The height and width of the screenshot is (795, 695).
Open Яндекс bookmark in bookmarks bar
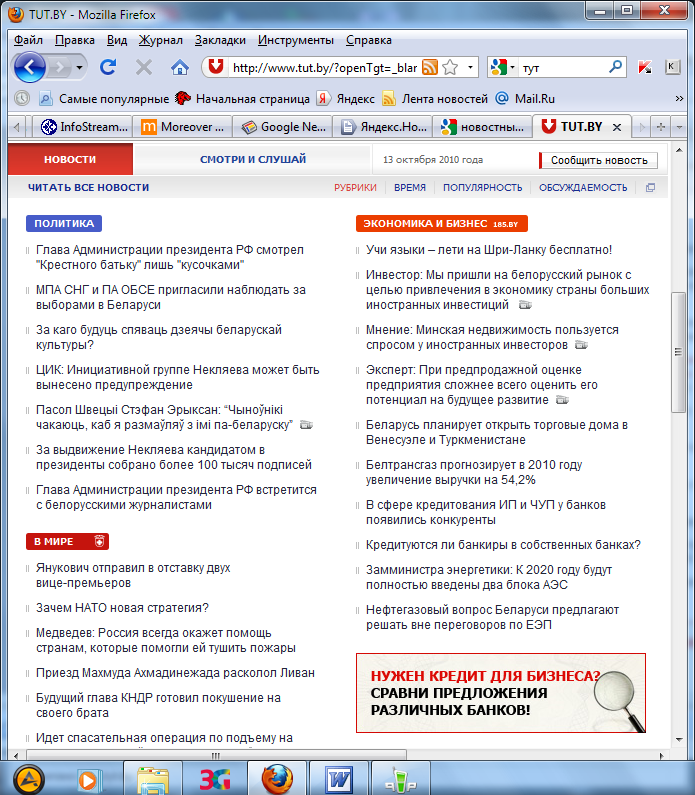click(346, 98)
